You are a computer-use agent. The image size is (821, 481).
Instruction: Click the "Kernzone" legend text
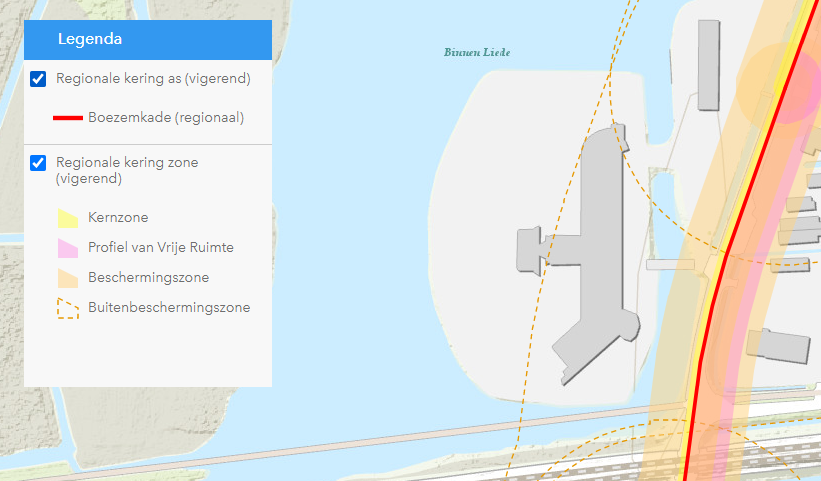(118, 217)
